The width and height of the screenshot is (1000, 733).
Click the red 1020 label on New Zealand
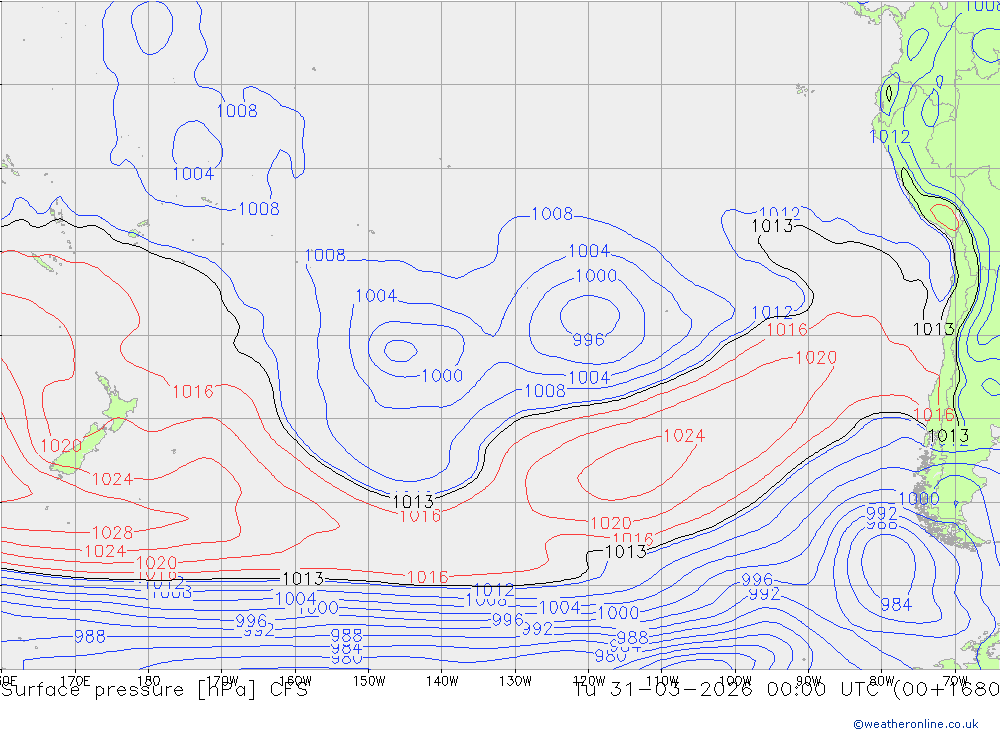pos(61,445)
